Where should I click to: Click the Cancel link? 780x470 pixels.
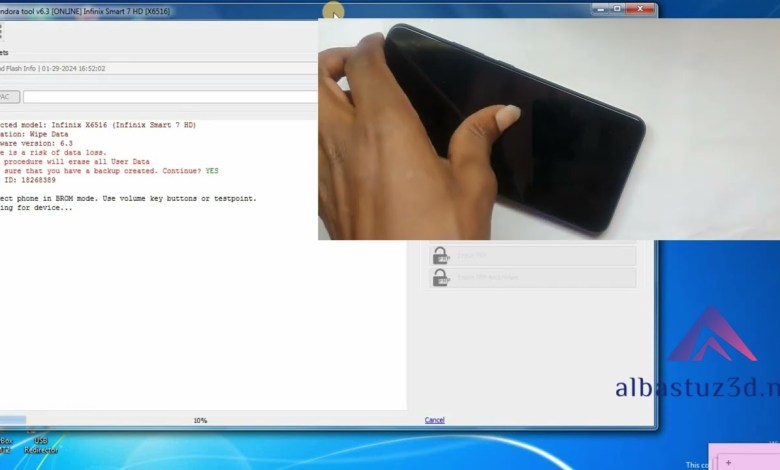[434, 420]
